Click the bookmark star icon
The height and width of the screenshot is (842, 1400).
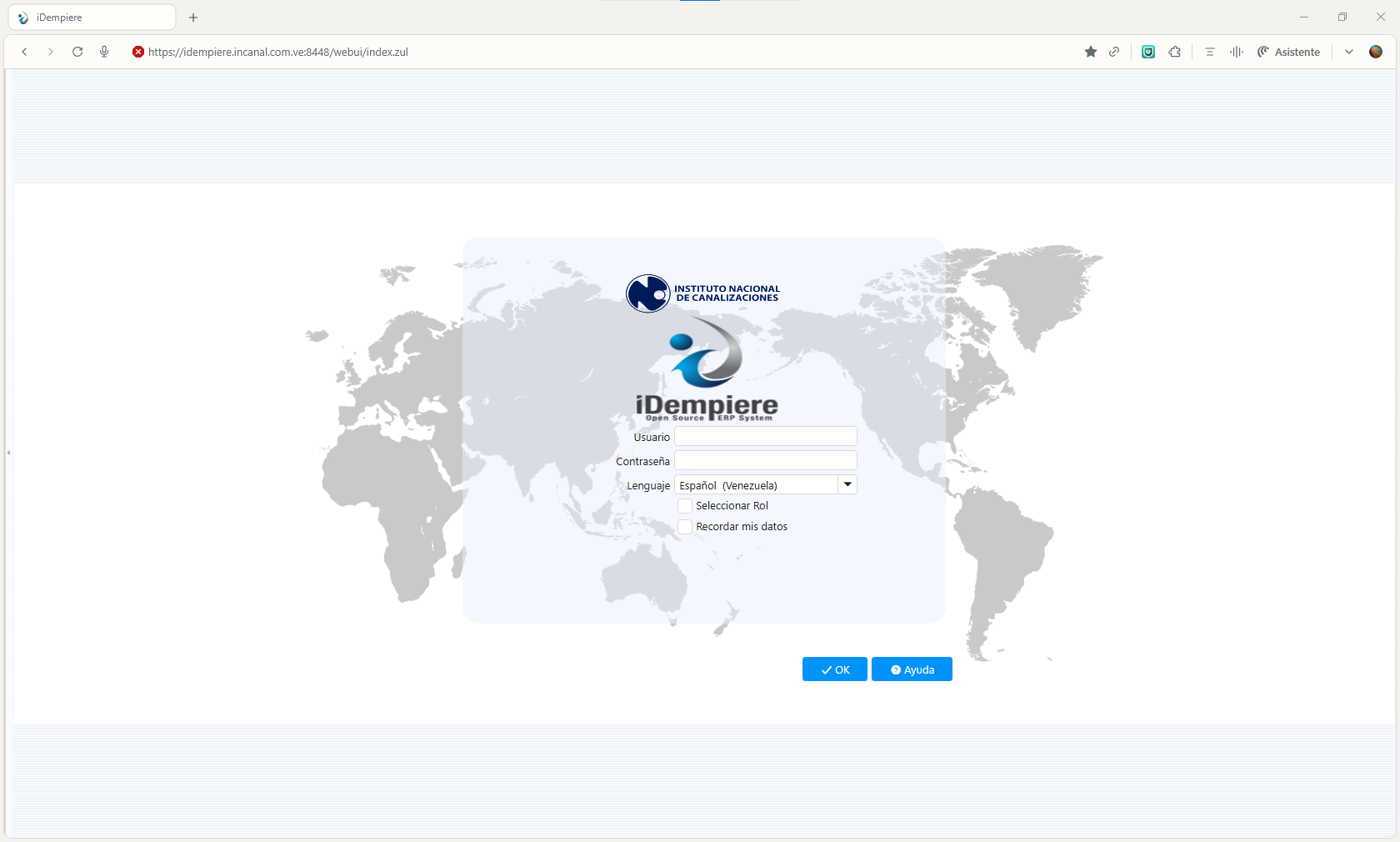1090,52
